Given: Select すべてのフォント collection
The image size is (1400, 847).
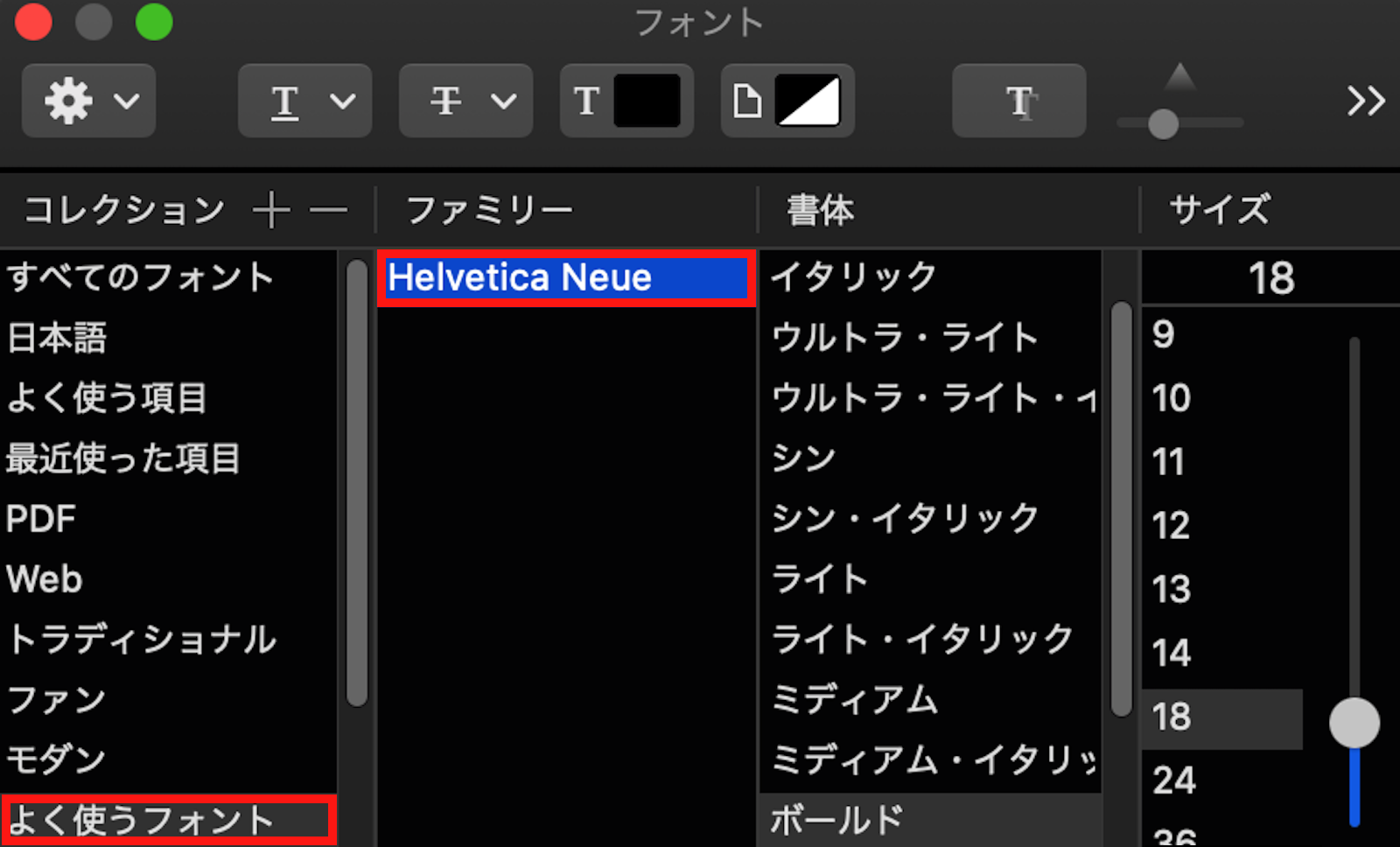Looking at the screenshot, I should [x=168, y=277].
